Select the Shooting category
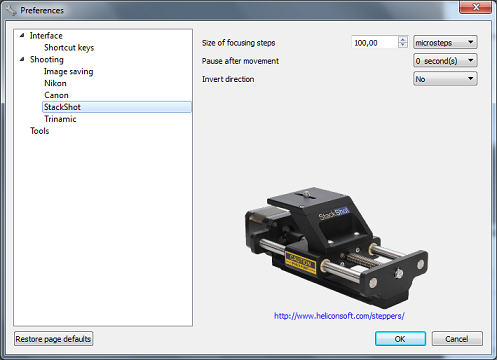This screenshot has height=360, width=497. 47,60
